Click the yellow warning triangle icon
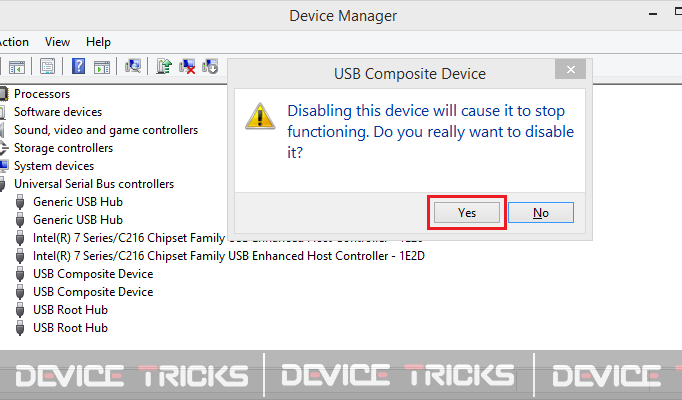Viewport: 682px width, 400px height. coord(260,117)
